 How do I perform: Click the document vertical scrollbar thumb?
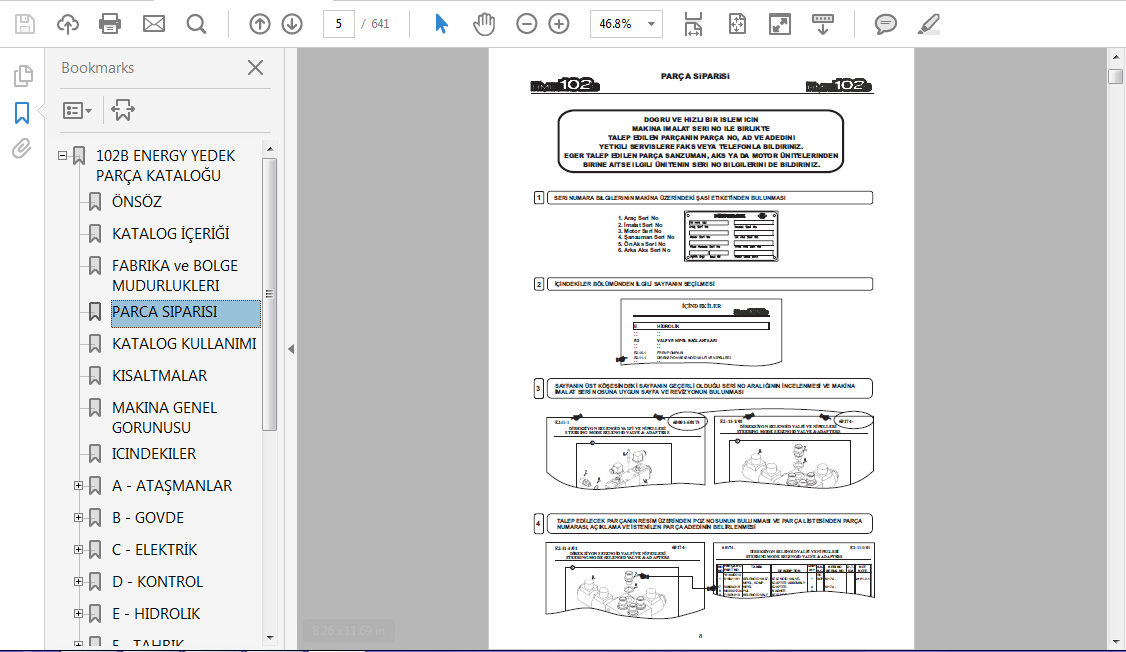click(1115, 76)
